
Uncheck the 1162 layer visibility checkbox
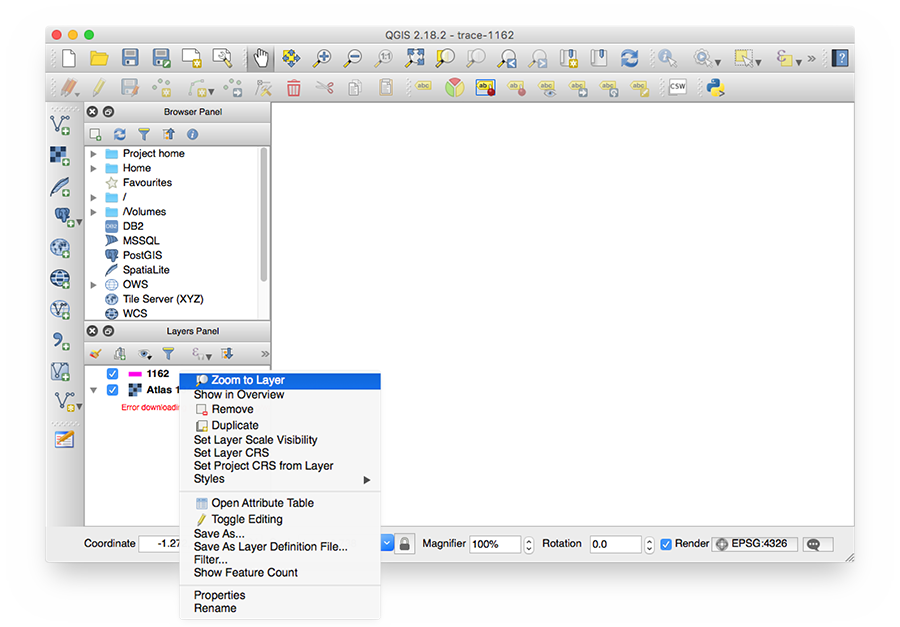[112, 374]
